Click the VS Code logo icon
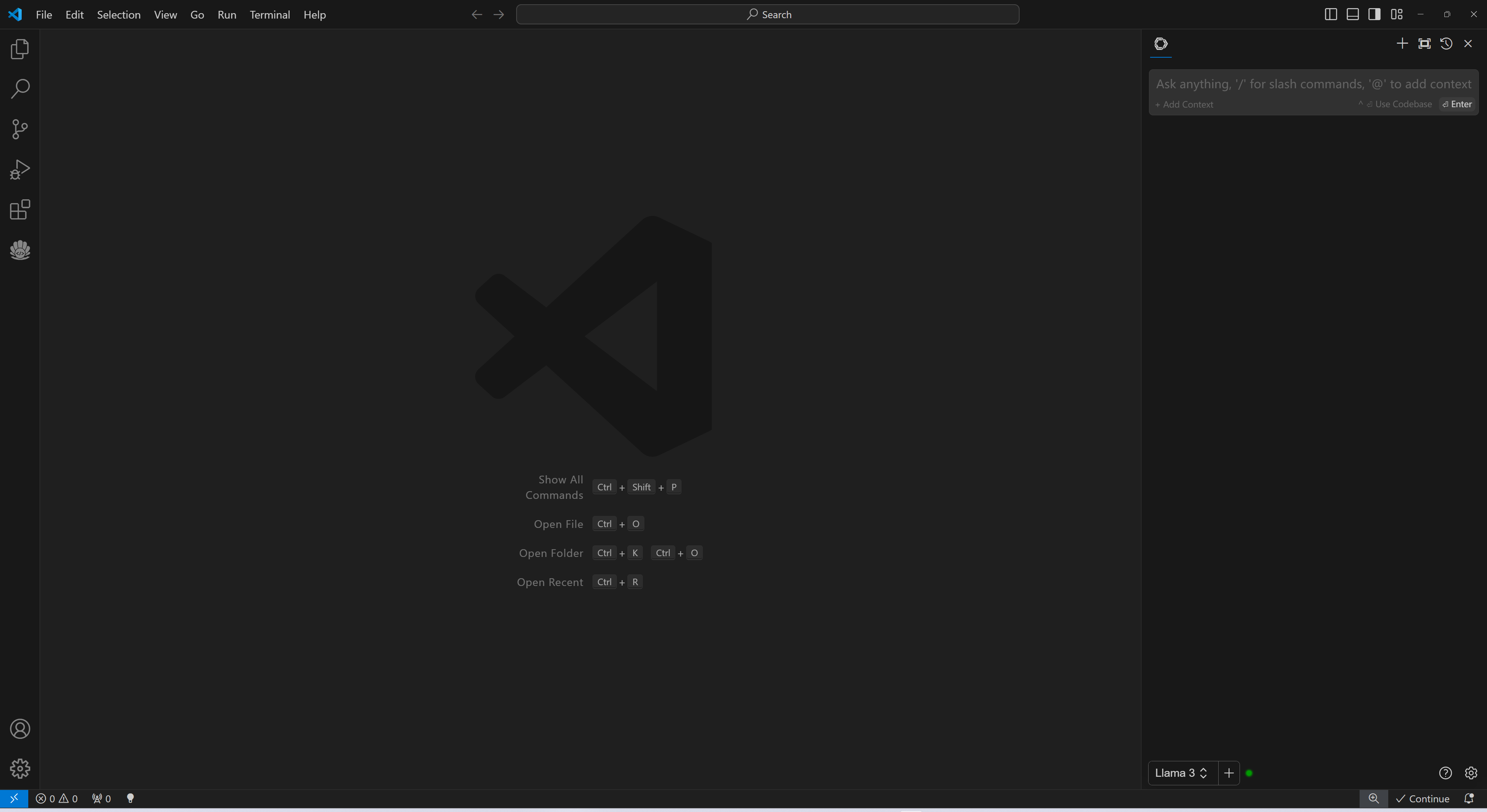 point(15,14)
